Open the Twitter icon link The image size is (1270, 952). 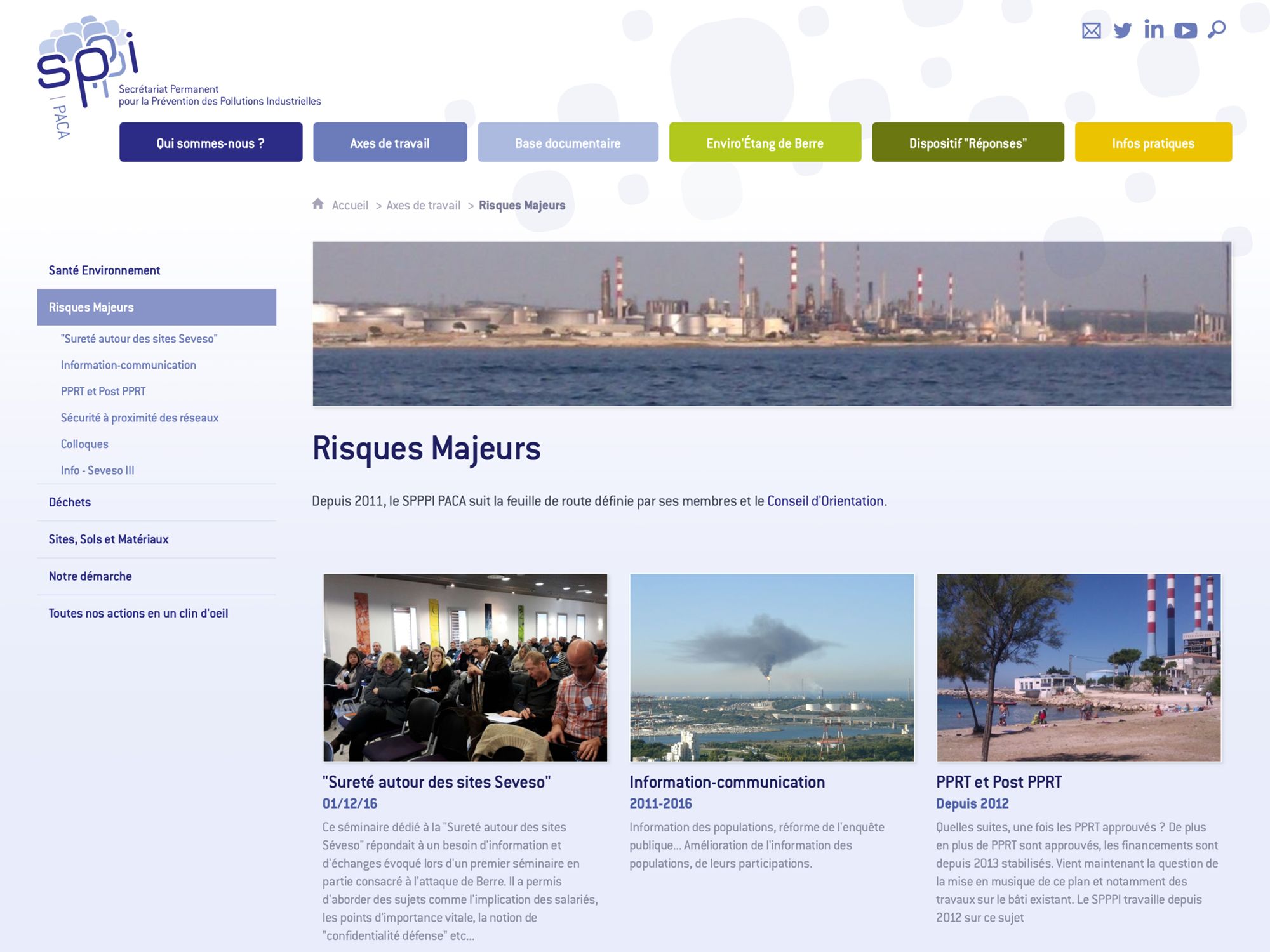[x=1122, y=30]
